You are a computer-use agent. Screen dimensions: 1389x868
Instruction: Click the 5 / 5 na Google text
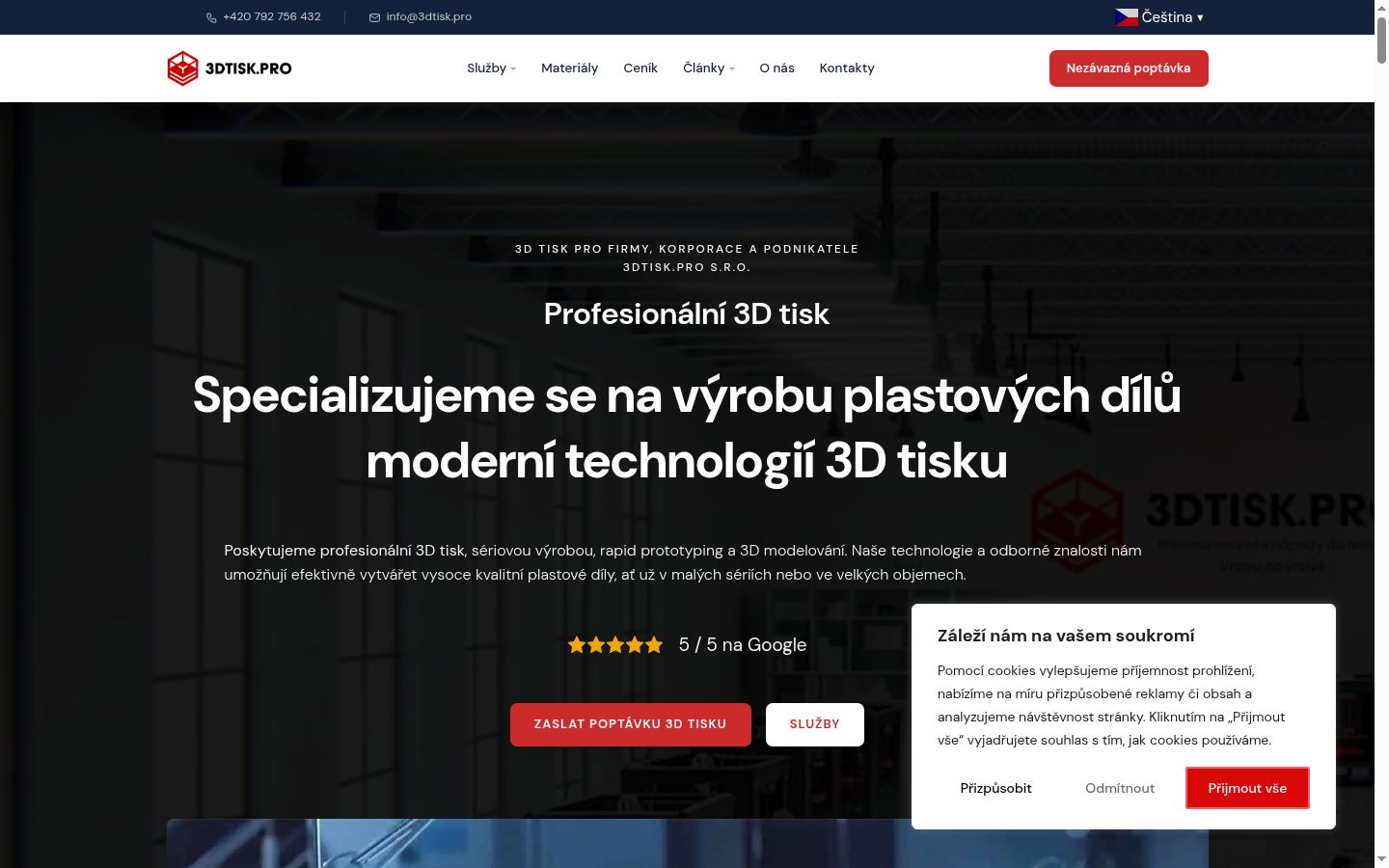click(743, 645)
